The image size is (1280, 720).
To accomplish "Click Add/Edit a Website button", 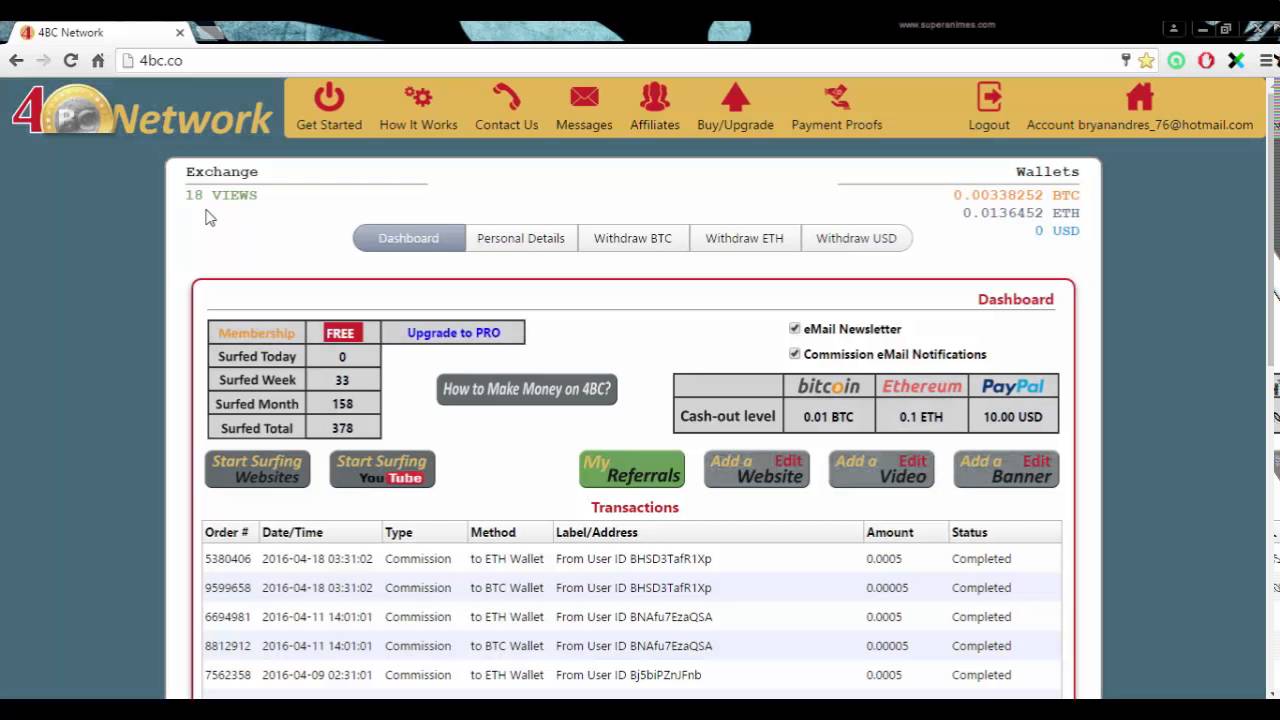I will (756, 469).
